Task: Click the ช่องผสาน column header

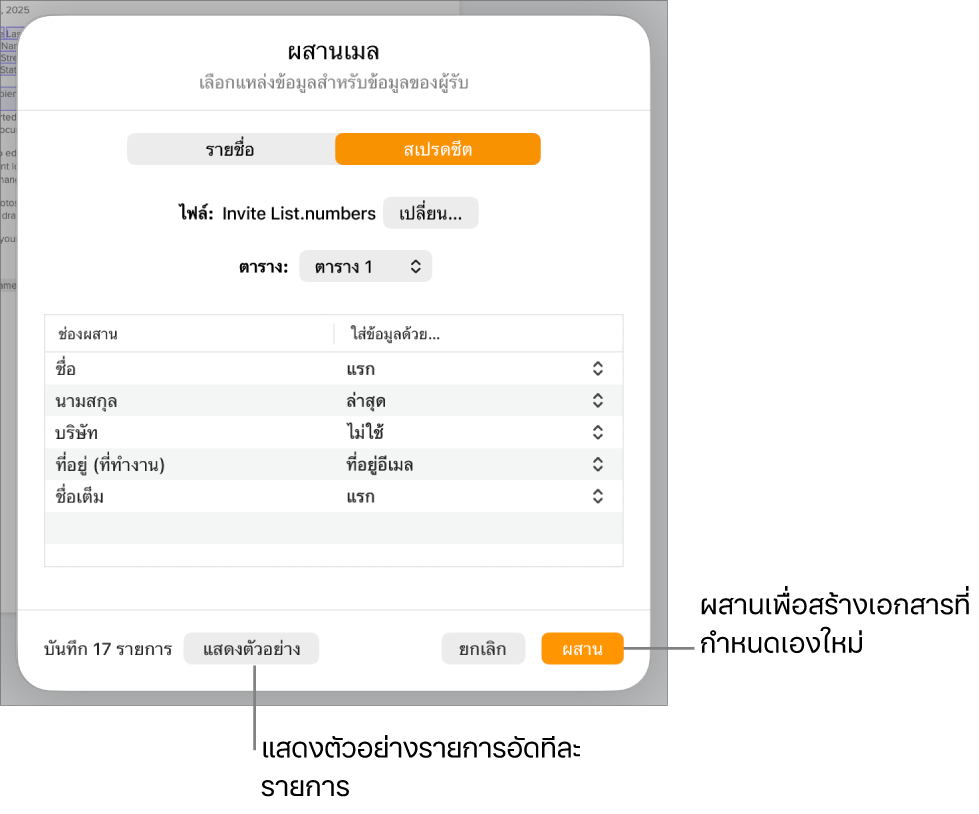Action: 88,335
